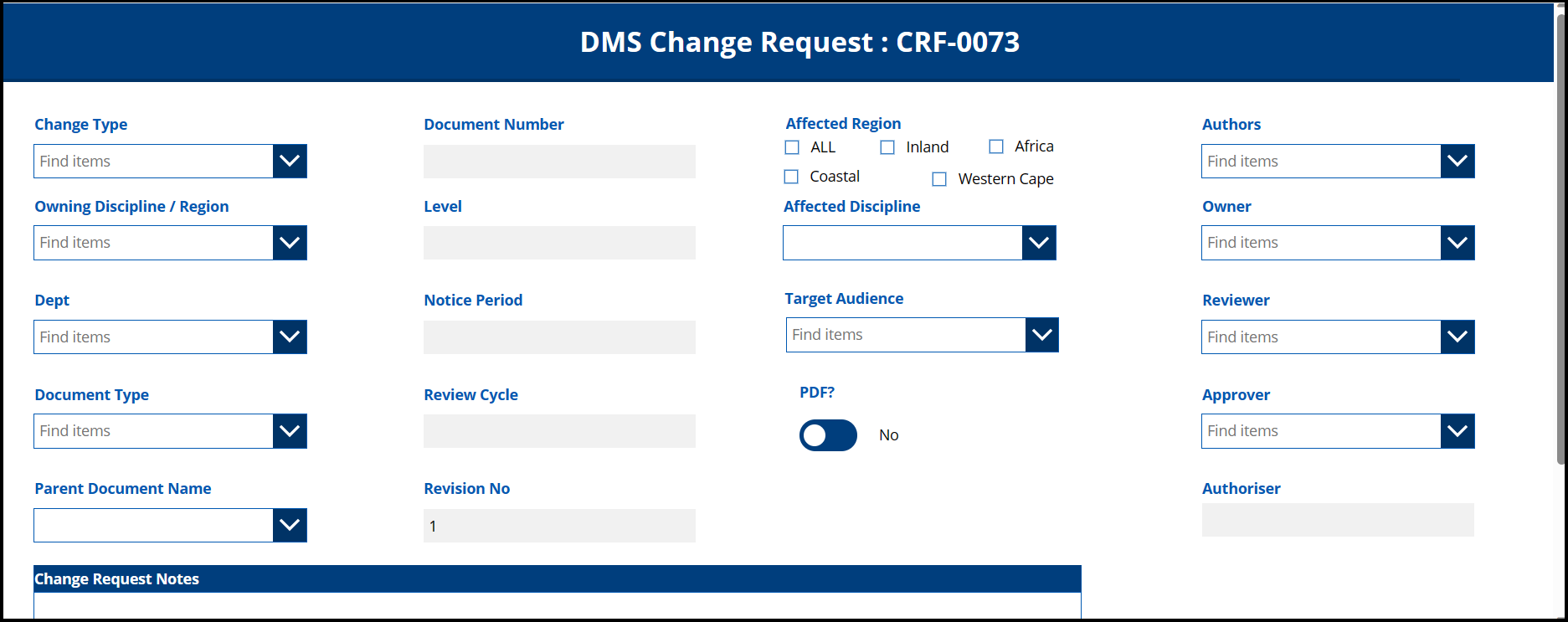Screen dimensions: 1568x622
Task: Expand the Owning Discipline / Region dropdown
Action: click(290, 243)
